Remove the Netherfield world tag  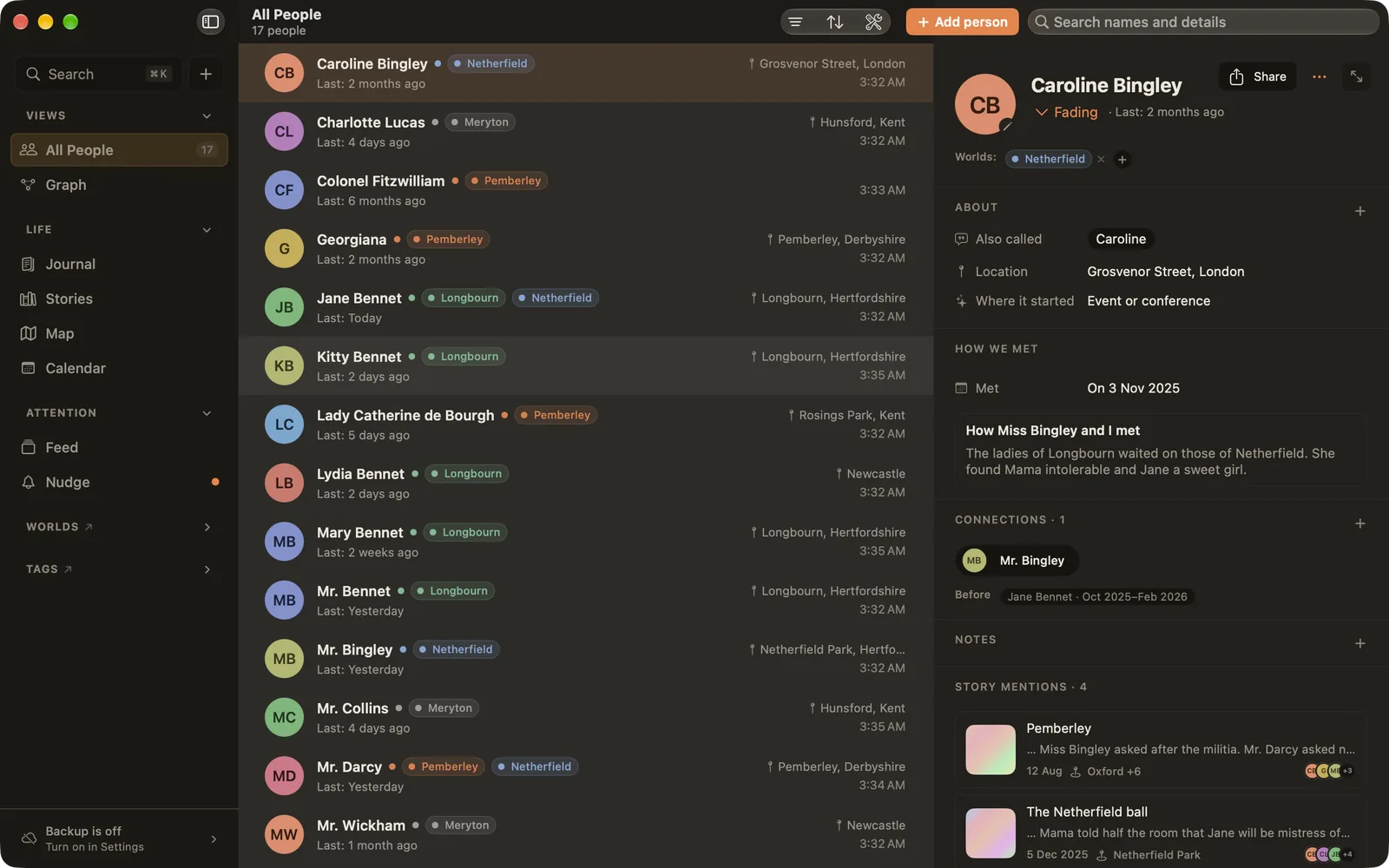[x=1101, y=159]
